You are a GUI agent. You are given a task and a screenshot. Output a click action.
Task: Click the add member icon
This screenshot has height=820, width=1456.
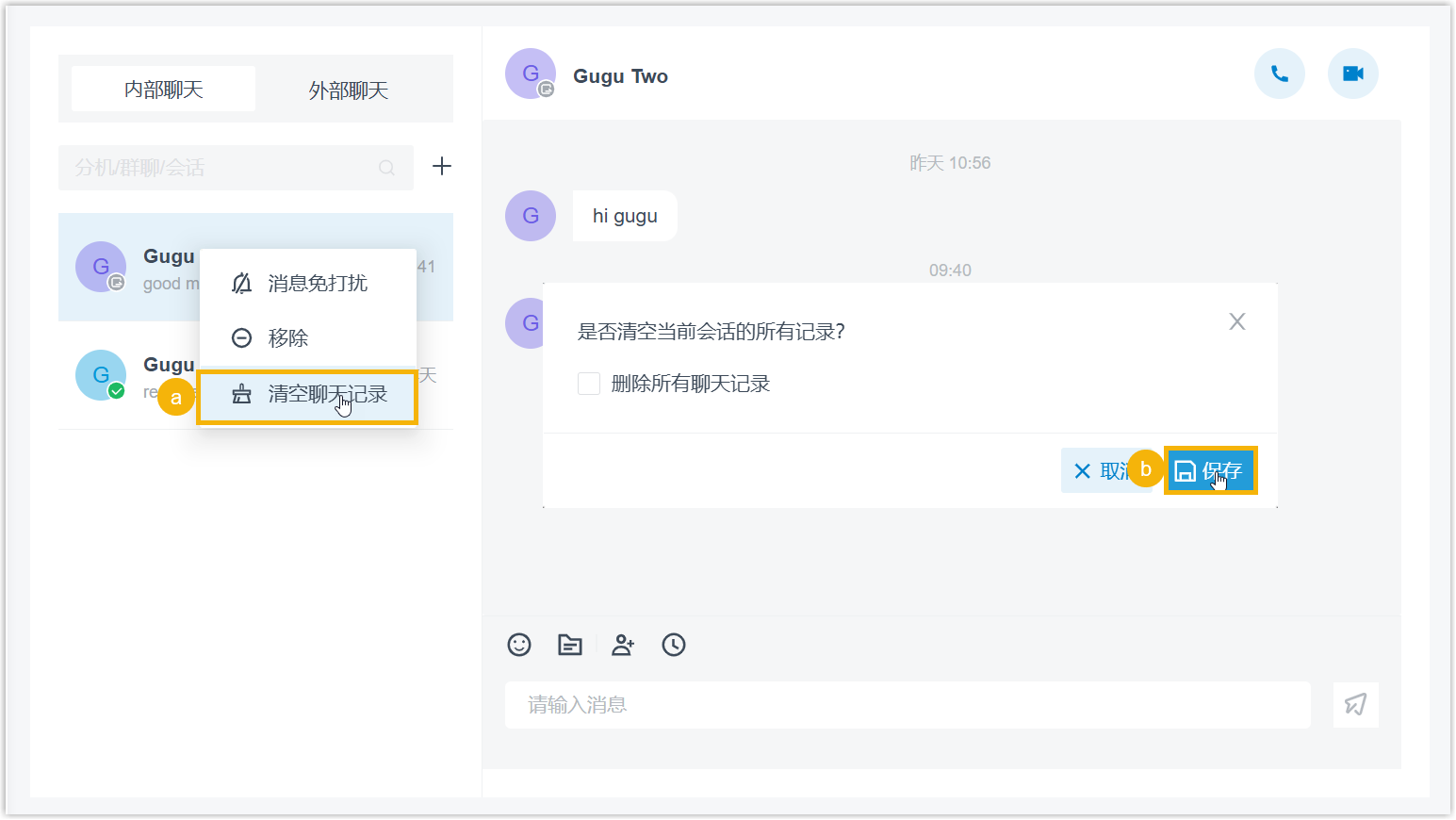tap(622, 645)
